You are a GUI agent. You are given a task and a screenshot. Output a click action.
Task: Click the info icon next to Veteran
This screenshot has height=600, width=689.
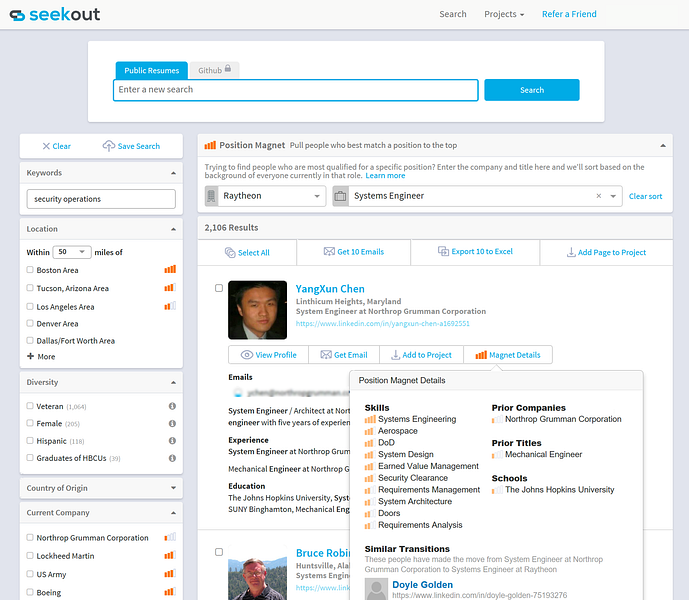[x=172, y=406]
